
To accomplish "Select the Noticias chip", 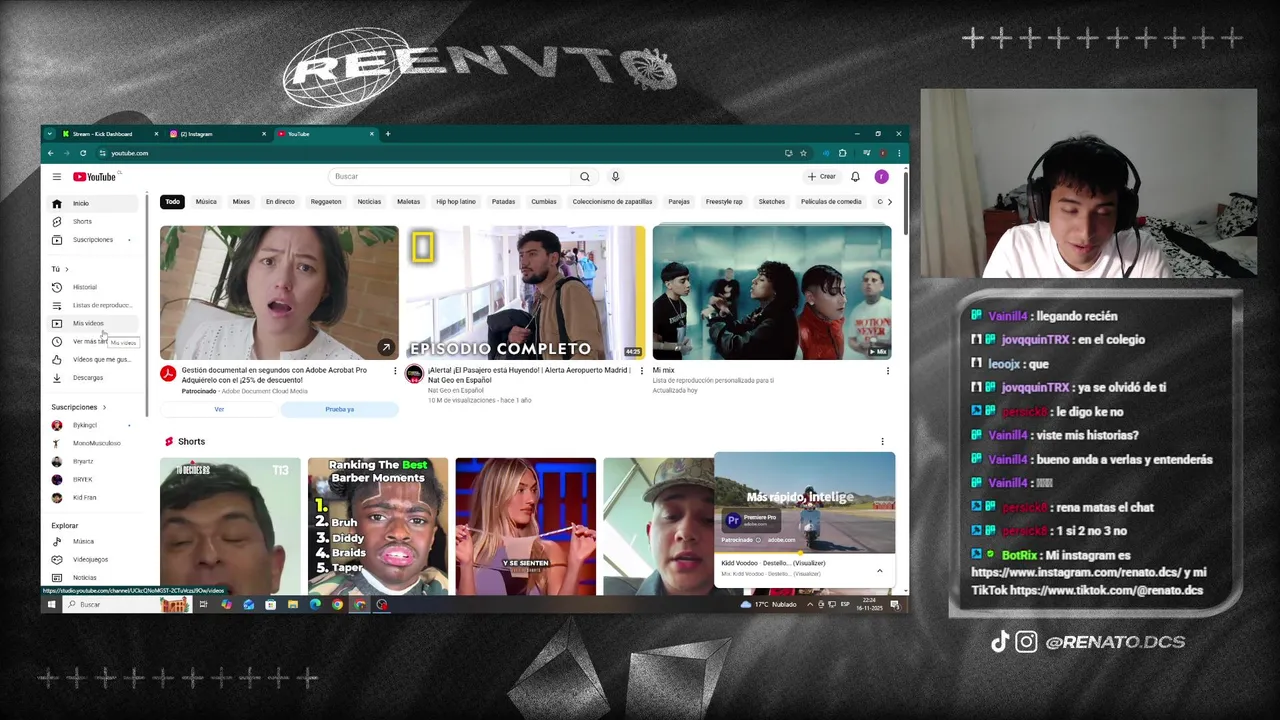I will click(369, 202).
